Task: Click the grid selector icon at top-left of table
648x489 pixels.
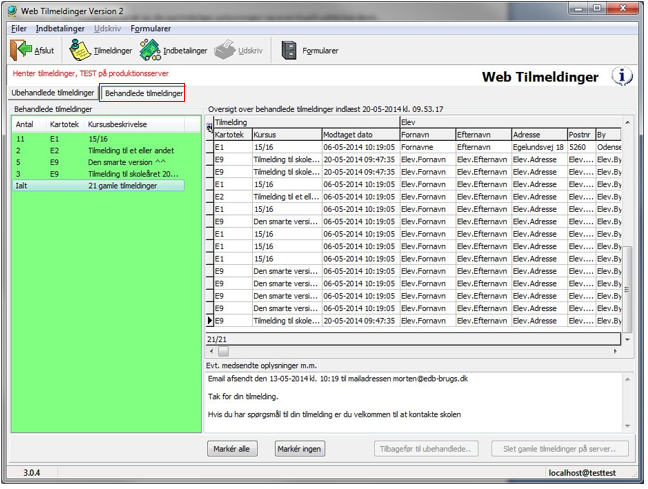Action: [210, 127]
